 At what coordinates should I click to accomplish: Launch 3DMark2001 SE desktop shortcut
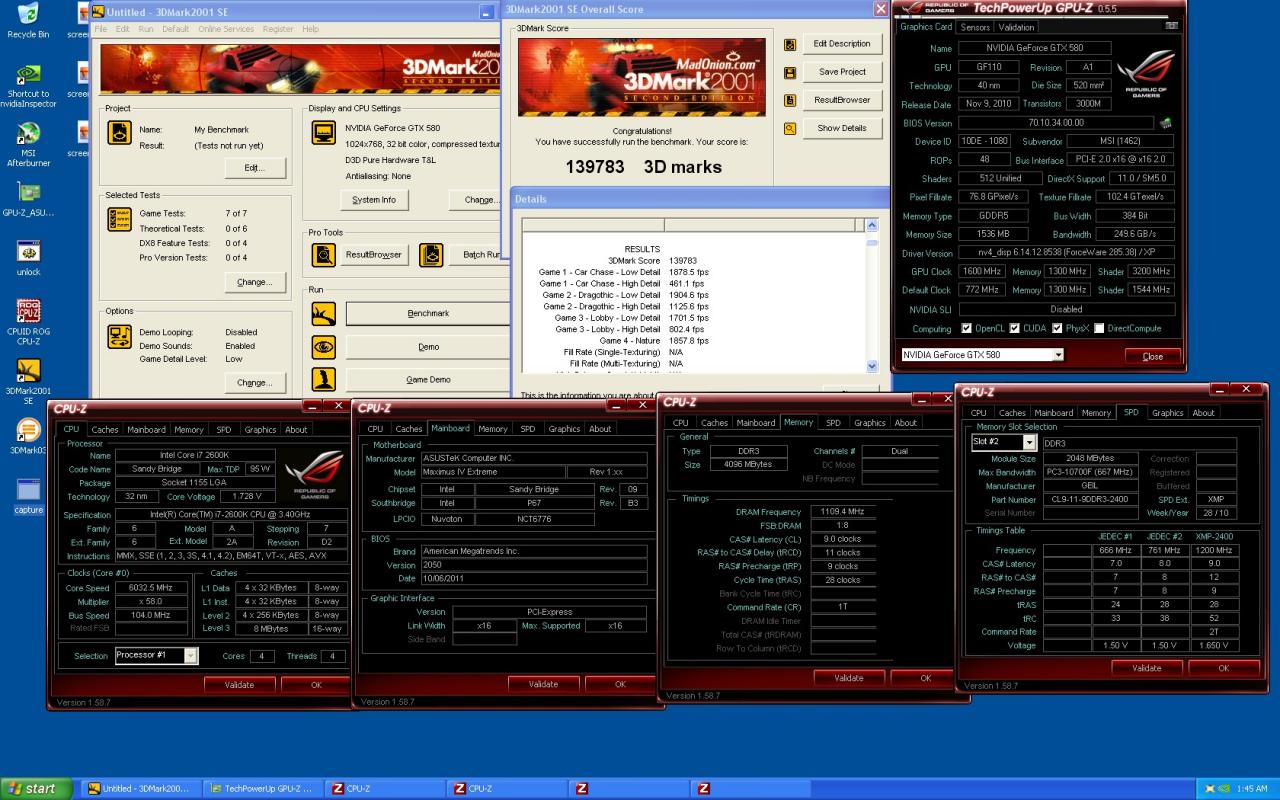point(29,371)
